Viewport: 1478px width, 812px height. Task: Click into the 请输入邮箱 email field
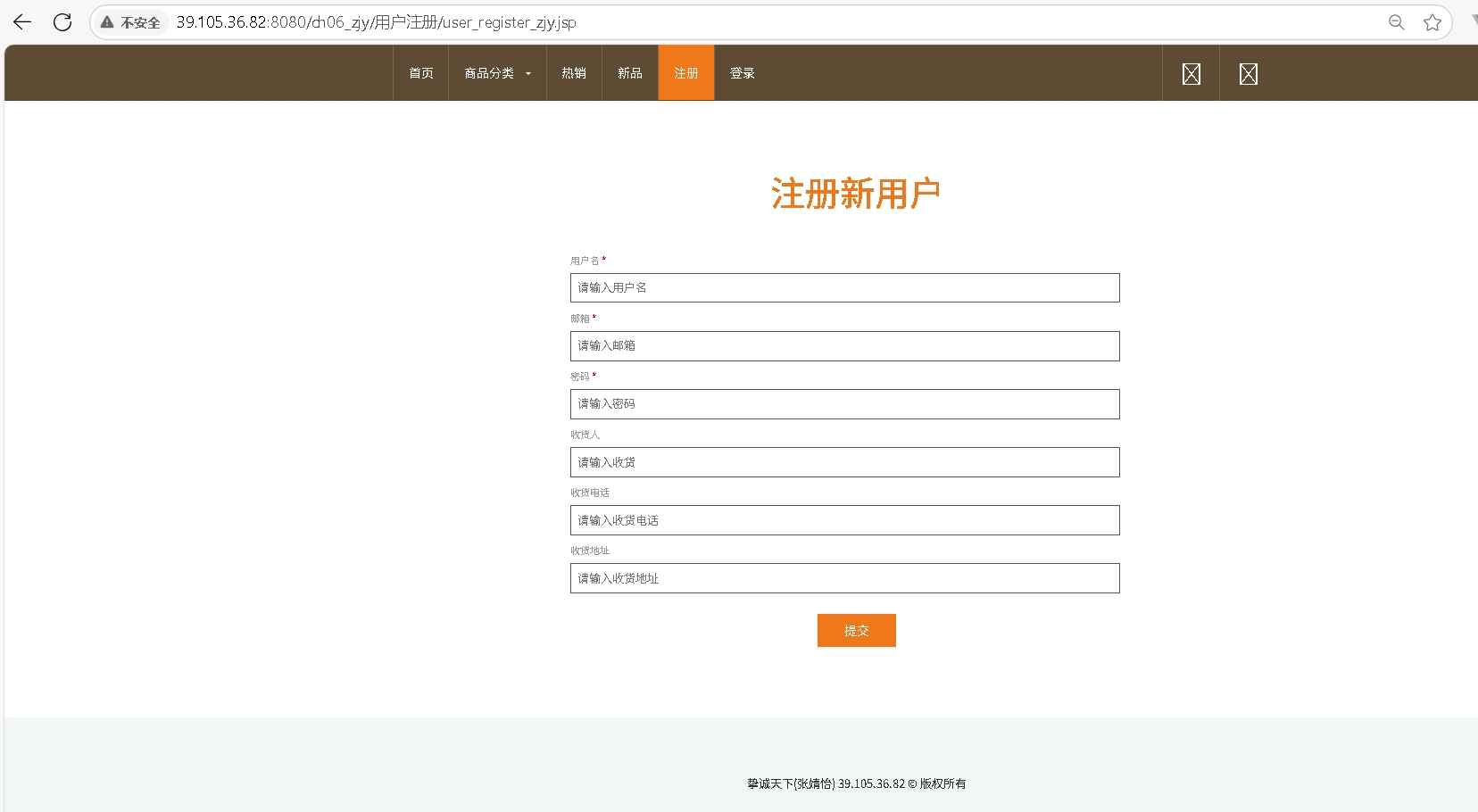[844, 346]
